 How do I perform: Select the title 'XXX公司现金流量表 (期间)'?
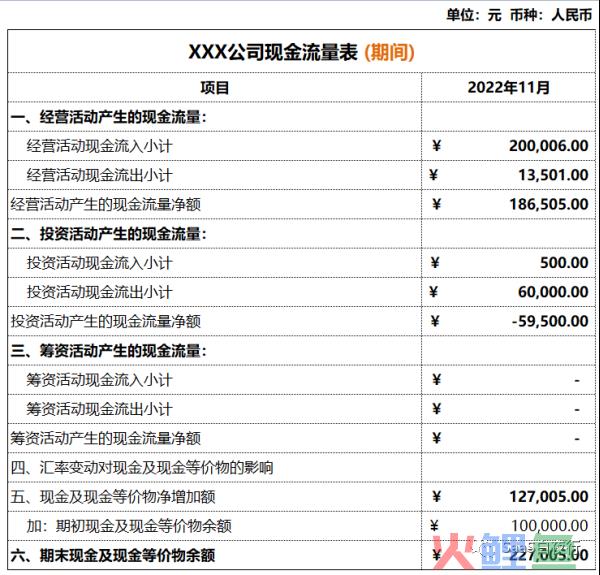click(x=302, y=52)
